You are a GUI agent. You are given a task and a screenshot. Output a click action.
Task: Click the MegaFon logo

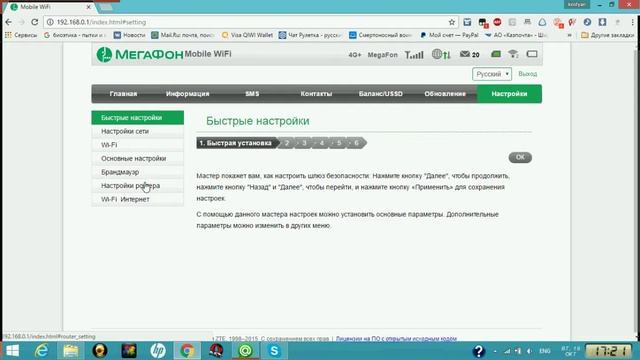point(140,54)
